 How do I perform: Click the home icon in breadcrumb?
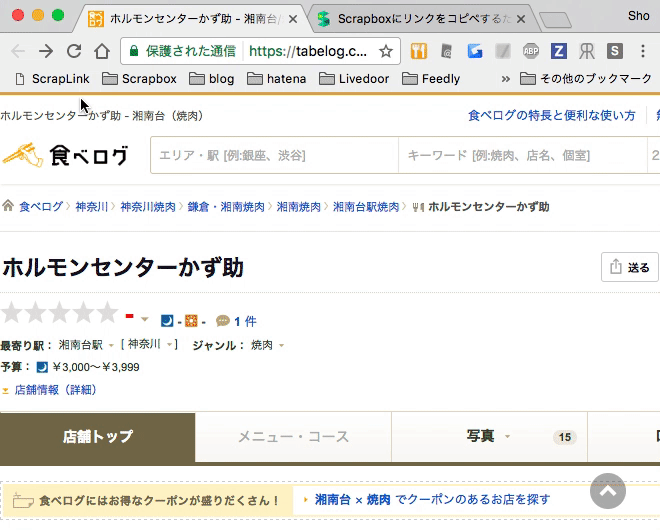[x=8, y=206]
